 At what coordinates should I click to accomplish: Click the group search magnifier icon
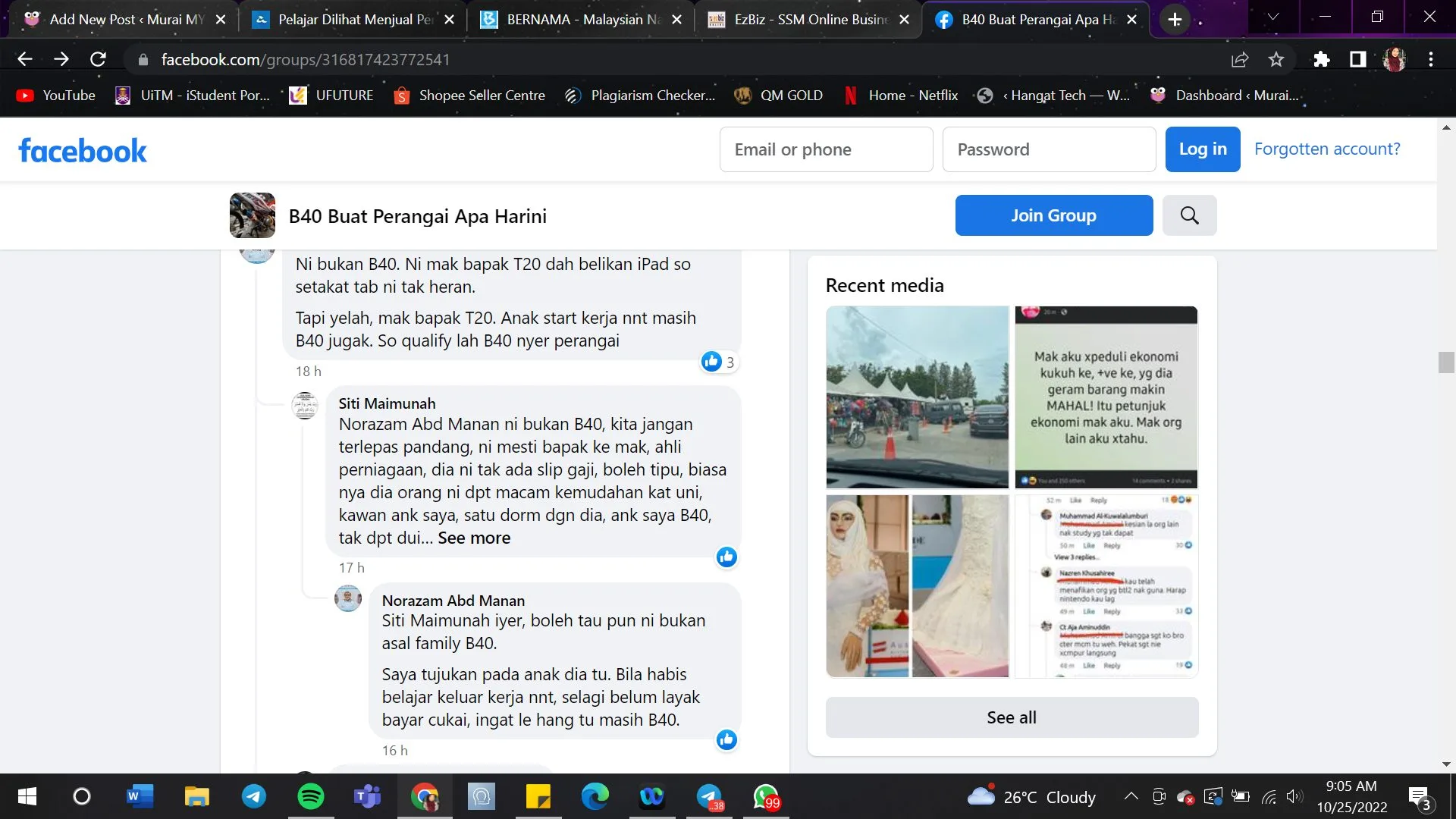point(1189,215)
